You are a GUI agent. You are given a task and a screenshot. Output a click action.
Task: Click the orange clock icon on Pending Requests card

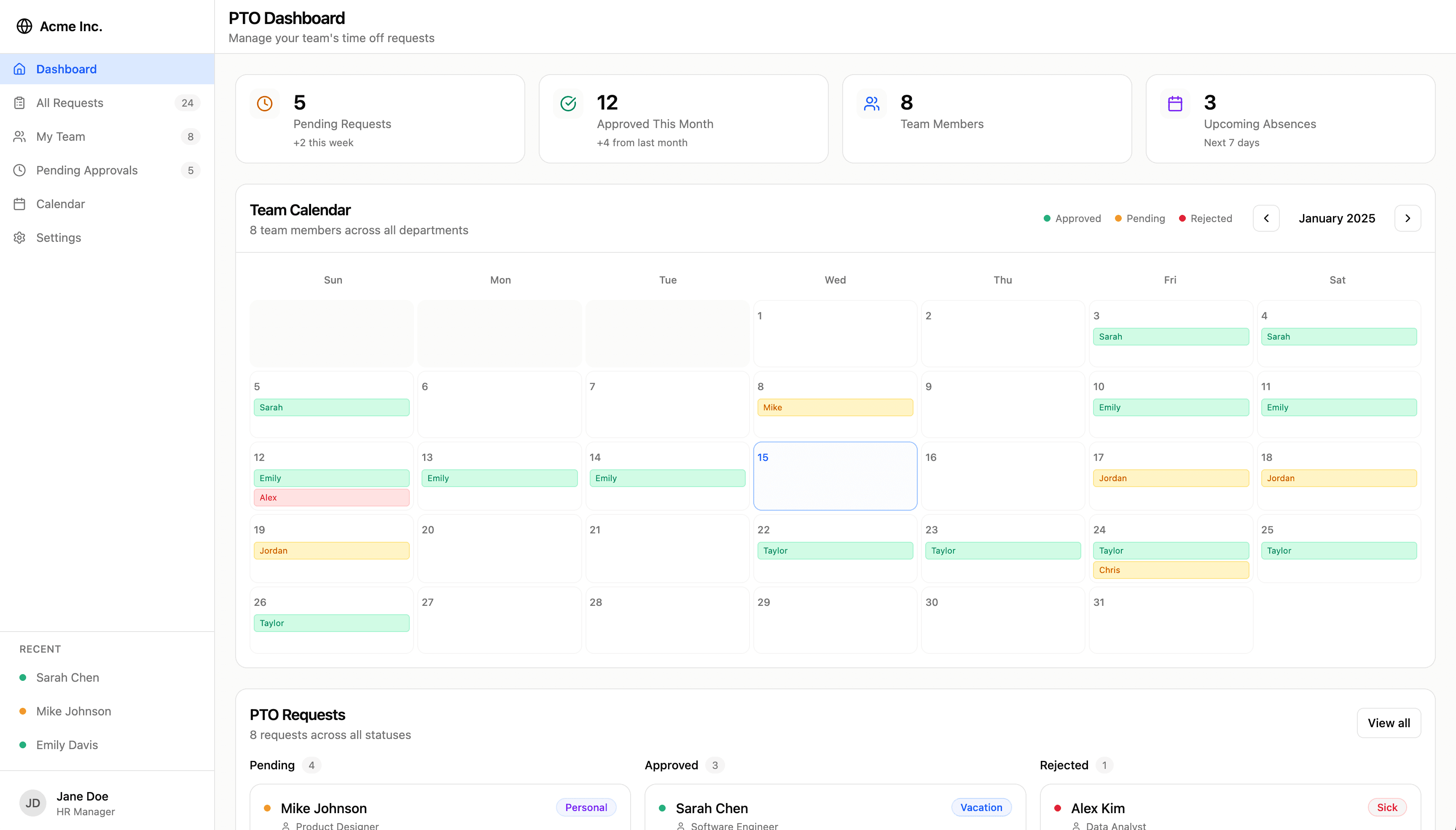pyautogui.click(x=265, y=103)
